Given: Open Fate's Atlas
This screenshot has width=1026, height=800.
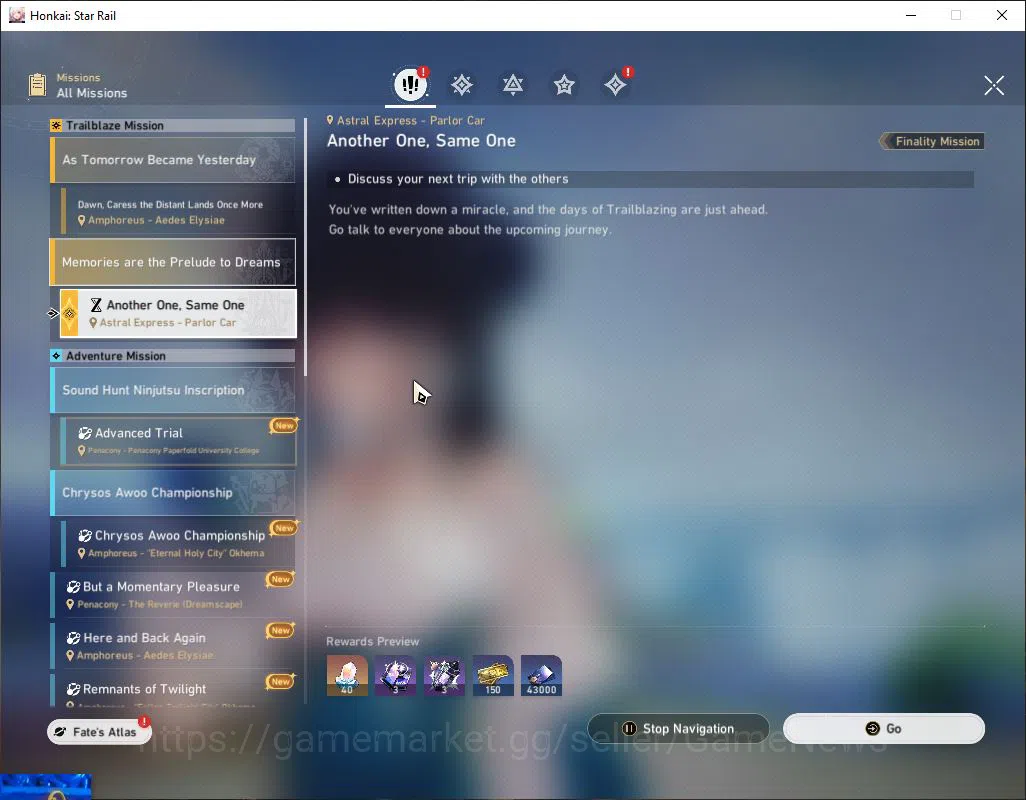Looking at the screenshot, I should 99,732.
